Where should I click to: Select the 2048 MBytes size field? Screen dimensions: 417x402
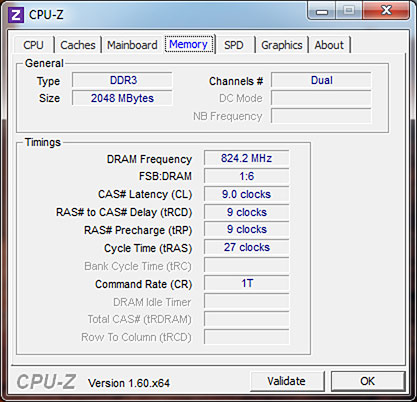122,98
